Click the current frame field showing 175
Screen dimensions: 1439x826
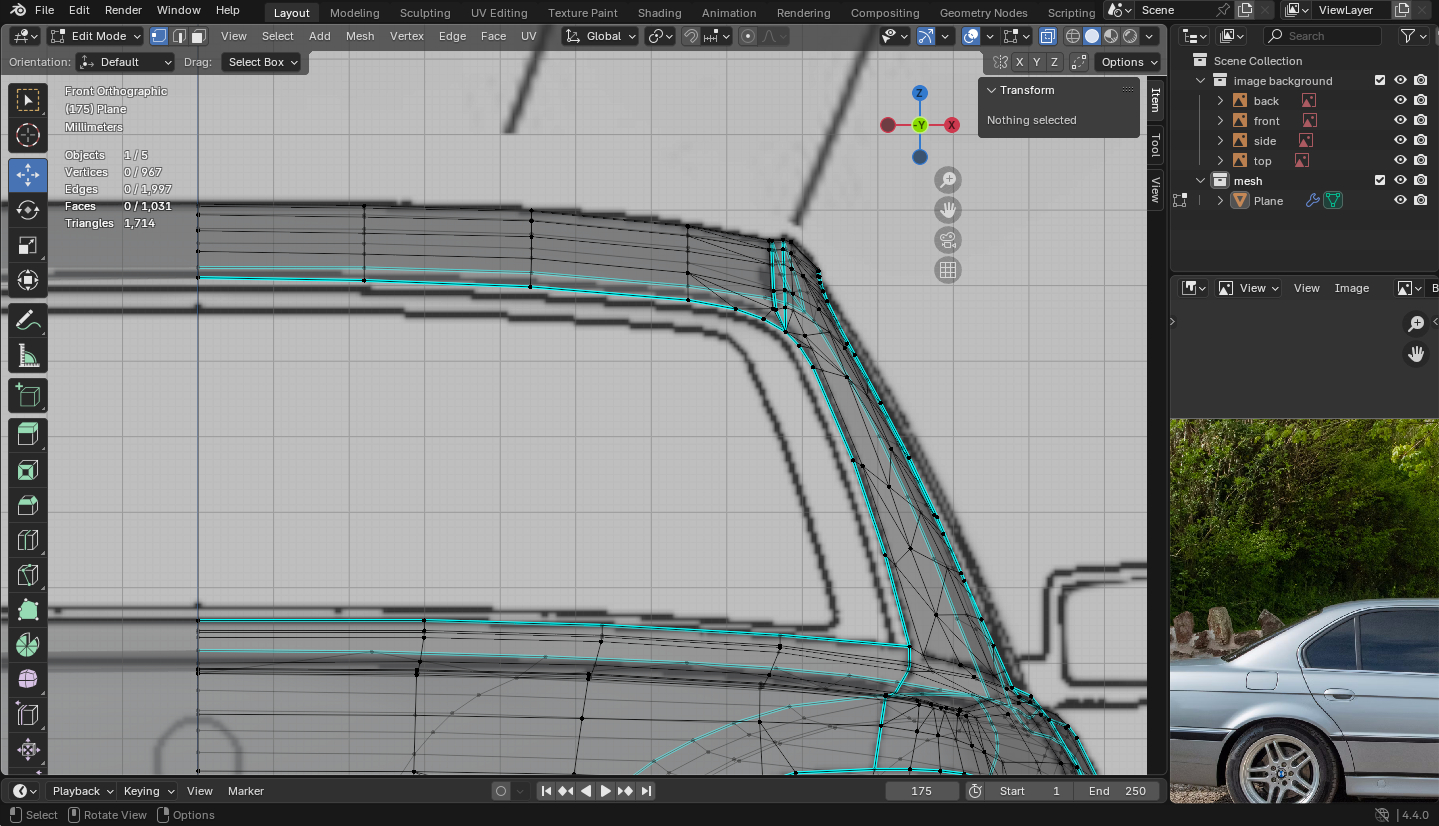pos(921,791)
